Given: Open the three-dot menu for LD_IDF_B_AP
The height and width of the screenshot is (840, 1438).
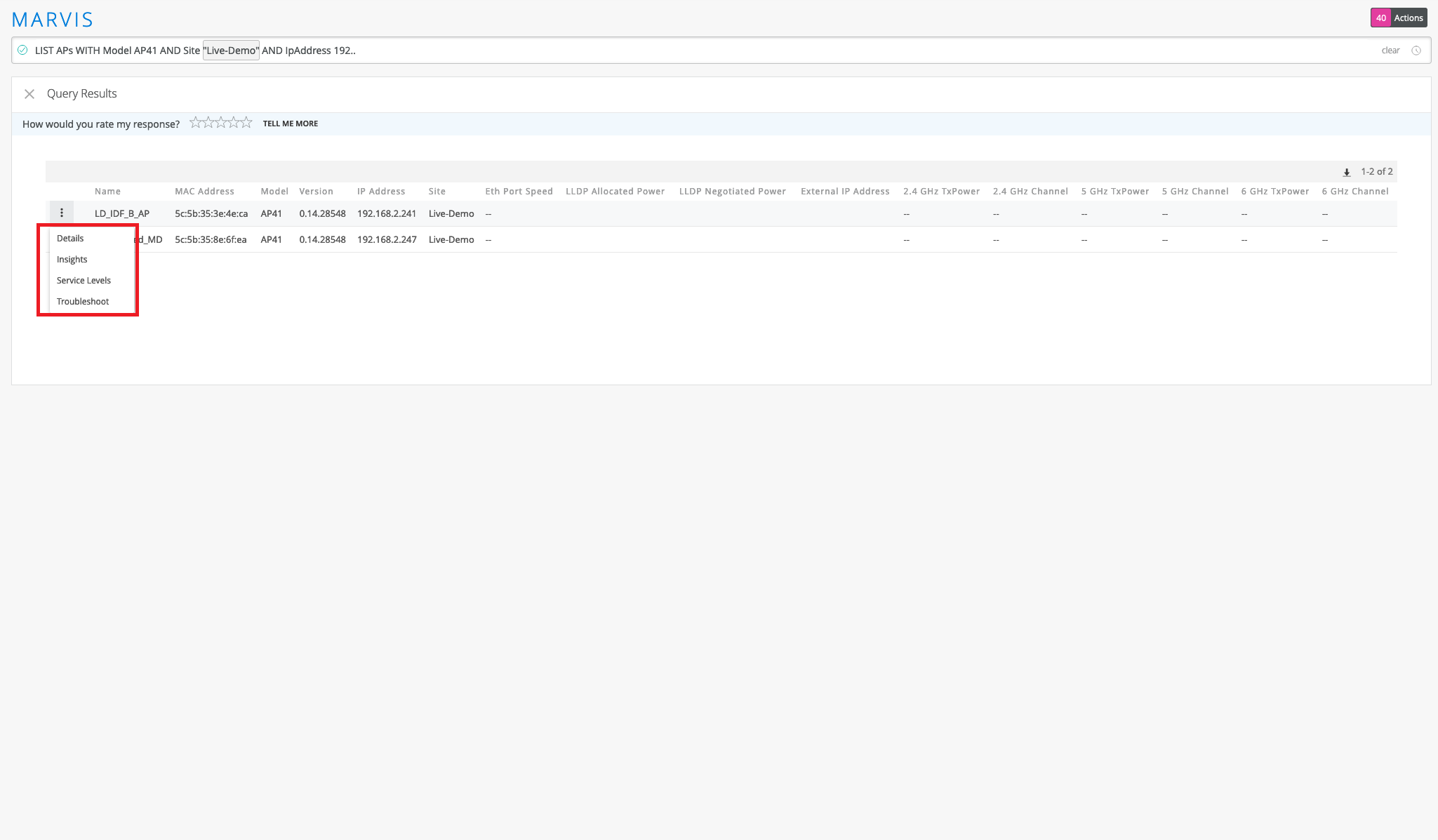Looking at the screenshot, I should point(62,213).
